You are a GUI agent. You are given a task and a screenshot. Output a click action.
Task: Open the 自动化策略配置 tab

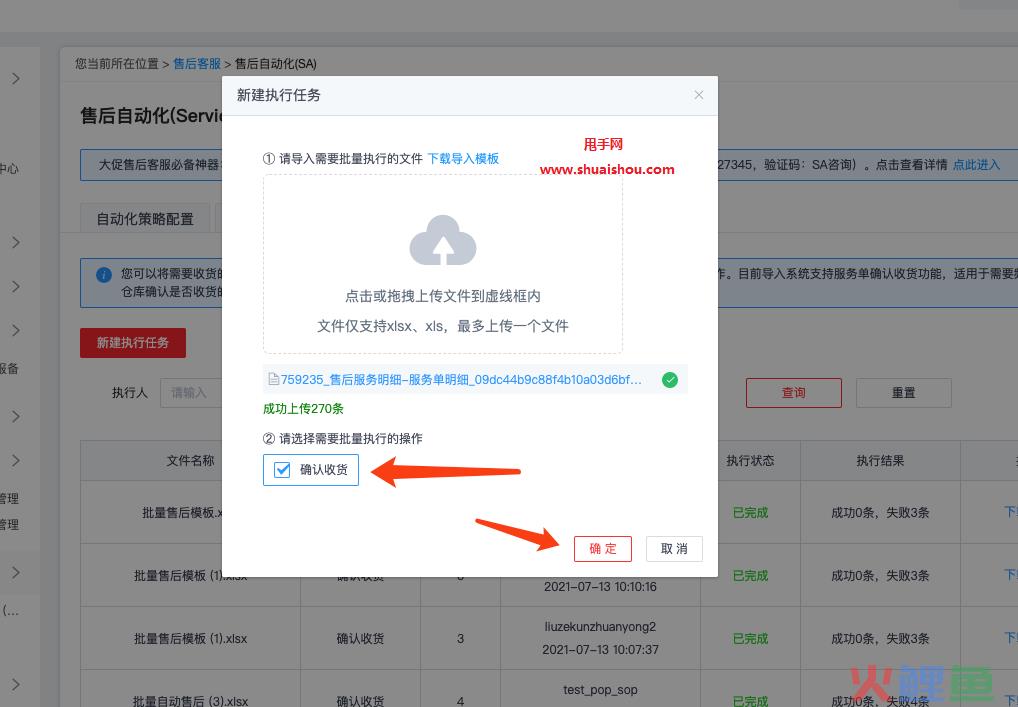(145, 219)
